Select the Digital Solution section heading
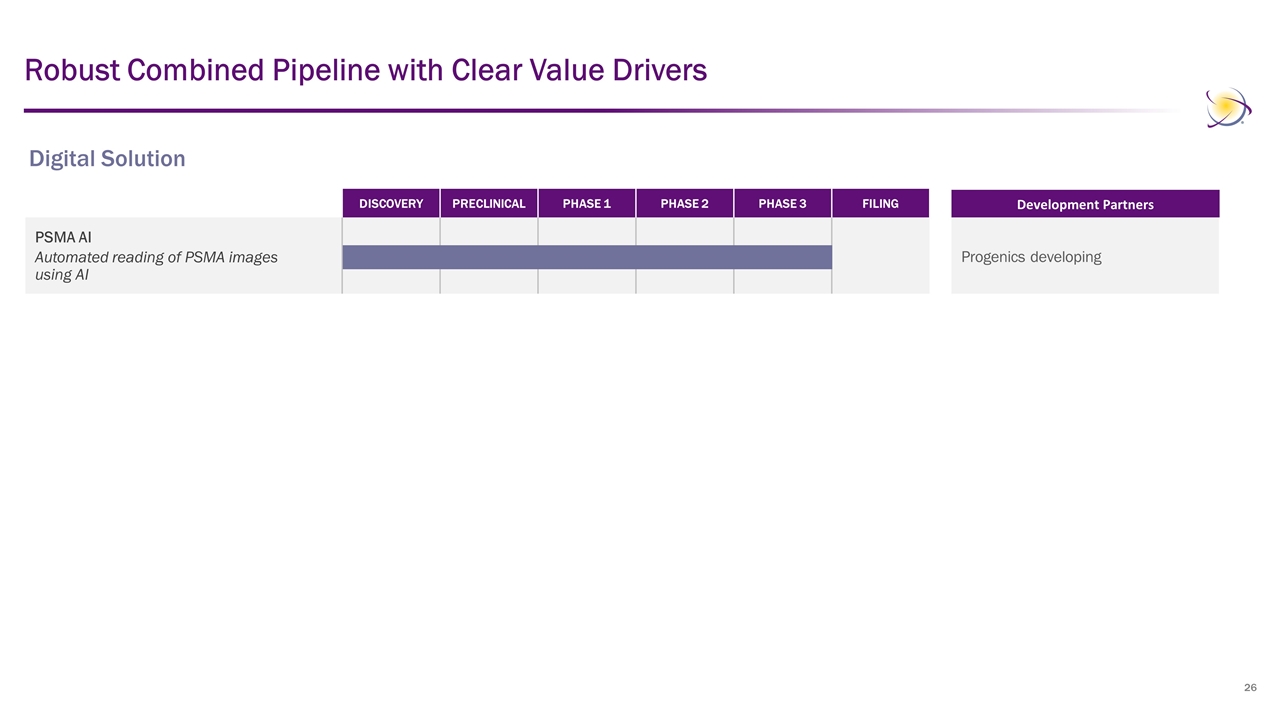The height and width of the screenshot is (720, 1280). coord(107,158)
